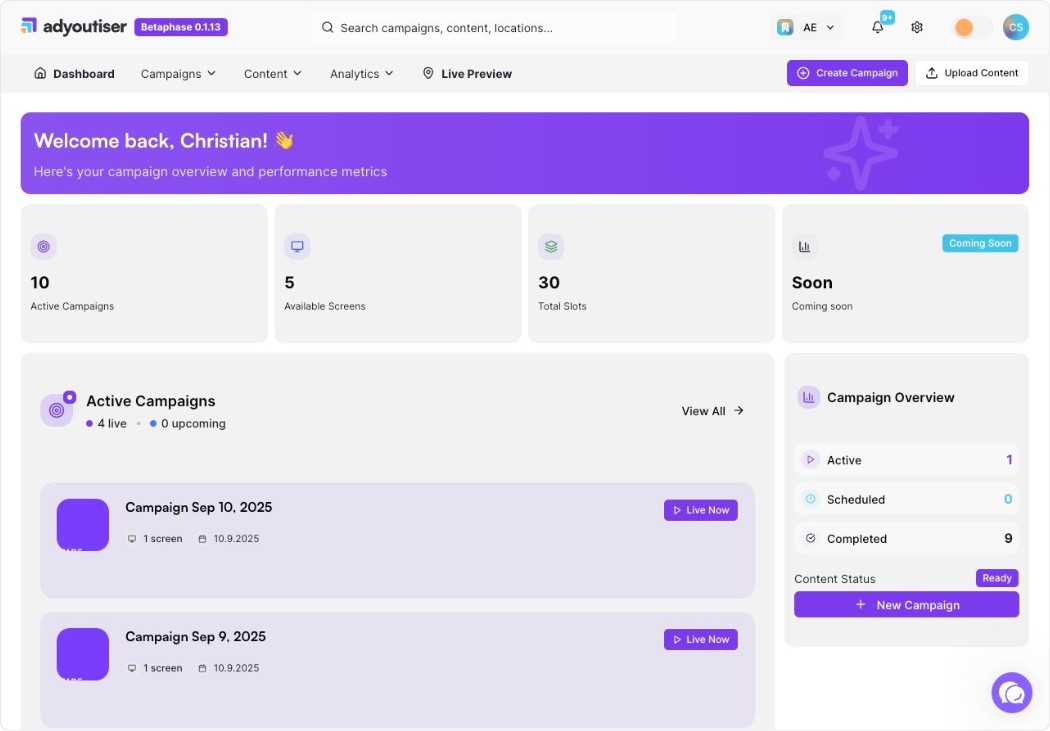Open the Live Preview page
This screenshot has height=731, width=1050.
tap(467, 74)
